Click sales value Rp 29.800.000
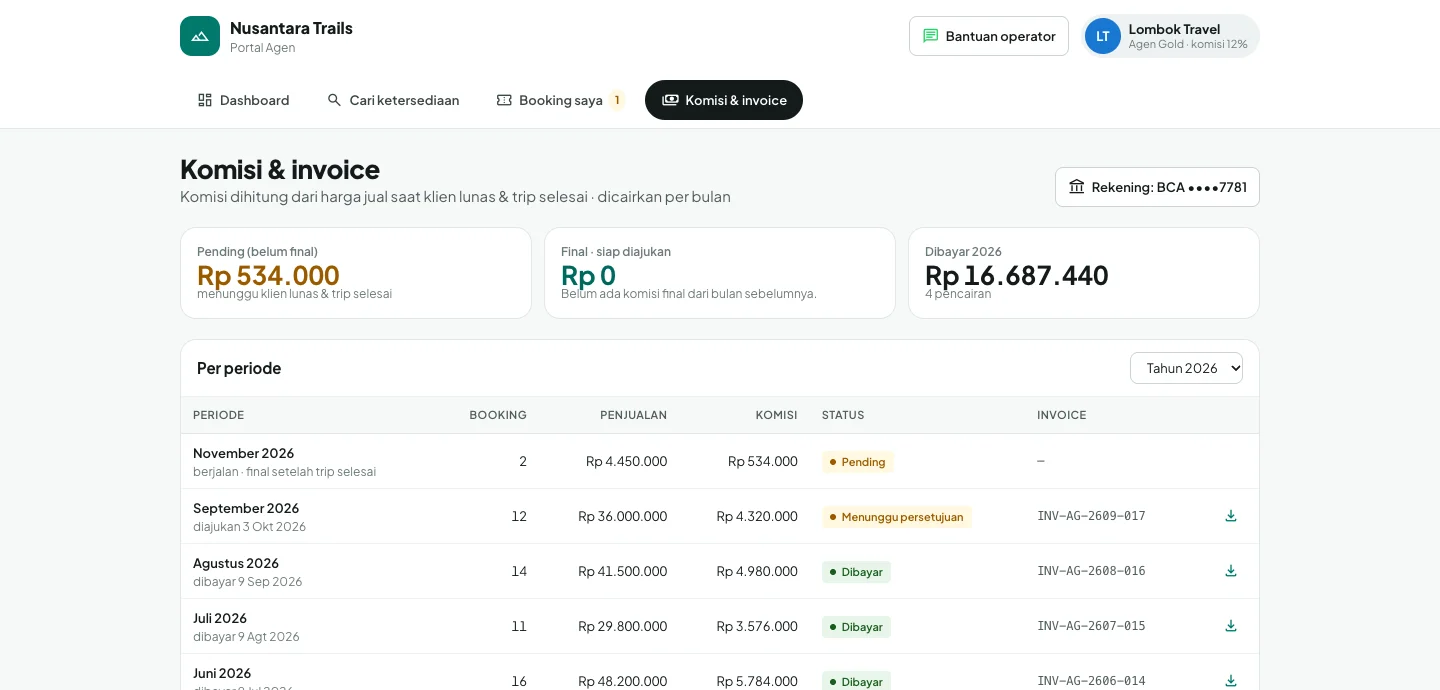 point(622,626)
